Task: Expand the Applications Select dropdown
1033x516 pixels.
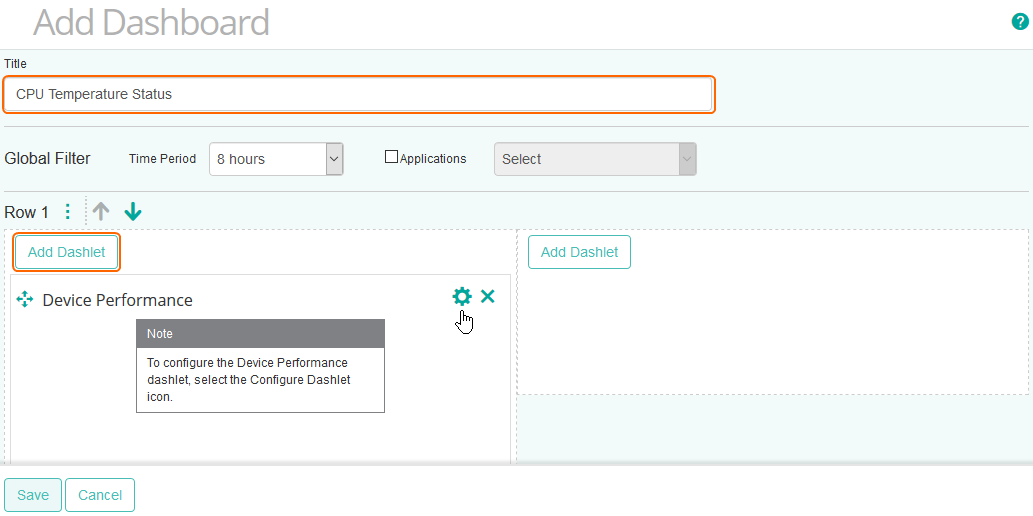Action: coord(595,159)
